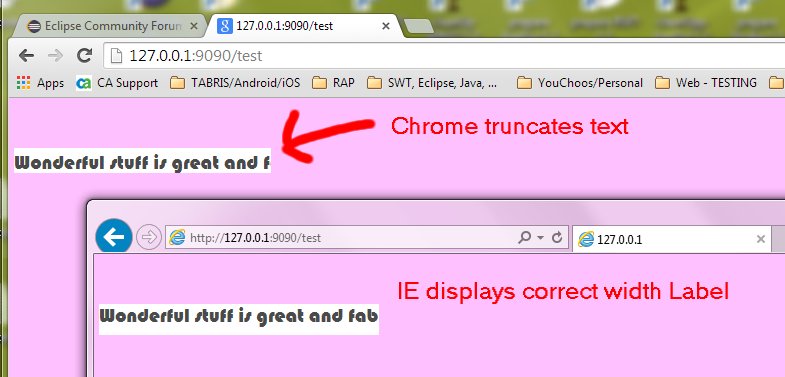Click IE's greyed forward arrow button
The height and width of the screenshot is (377, 785).
pyautogui.click(x=149, y=237)
